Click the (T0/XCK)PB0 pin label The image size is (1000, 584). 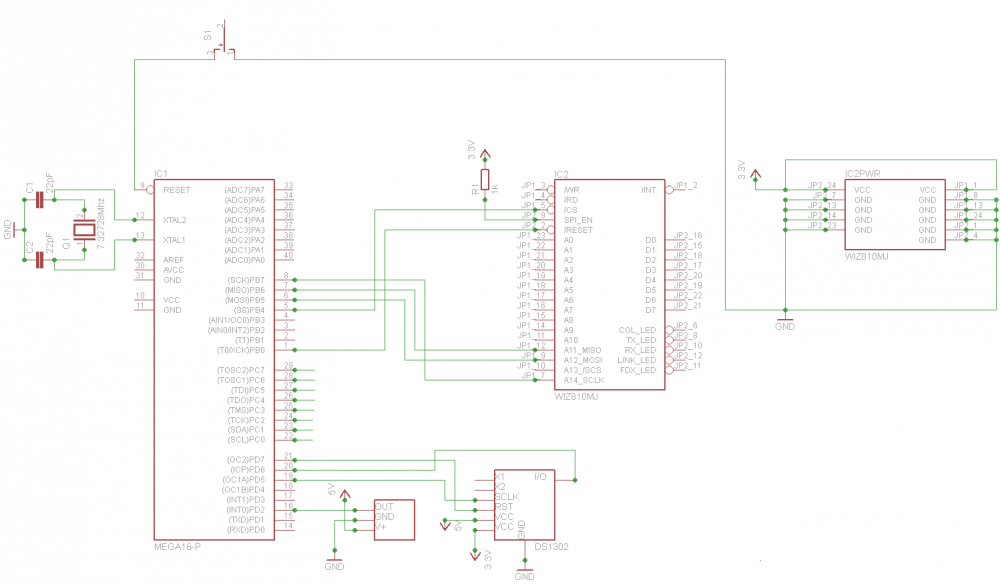[x=241, y=351]
